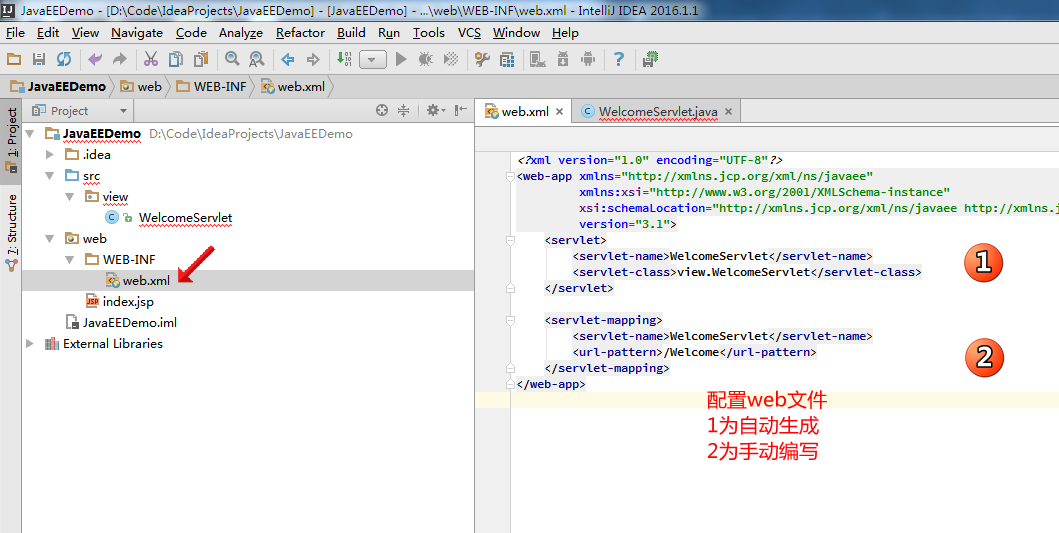Hide the Project panel with hide icon
Screen dimensions: 1059x533
tap(461, 110)
